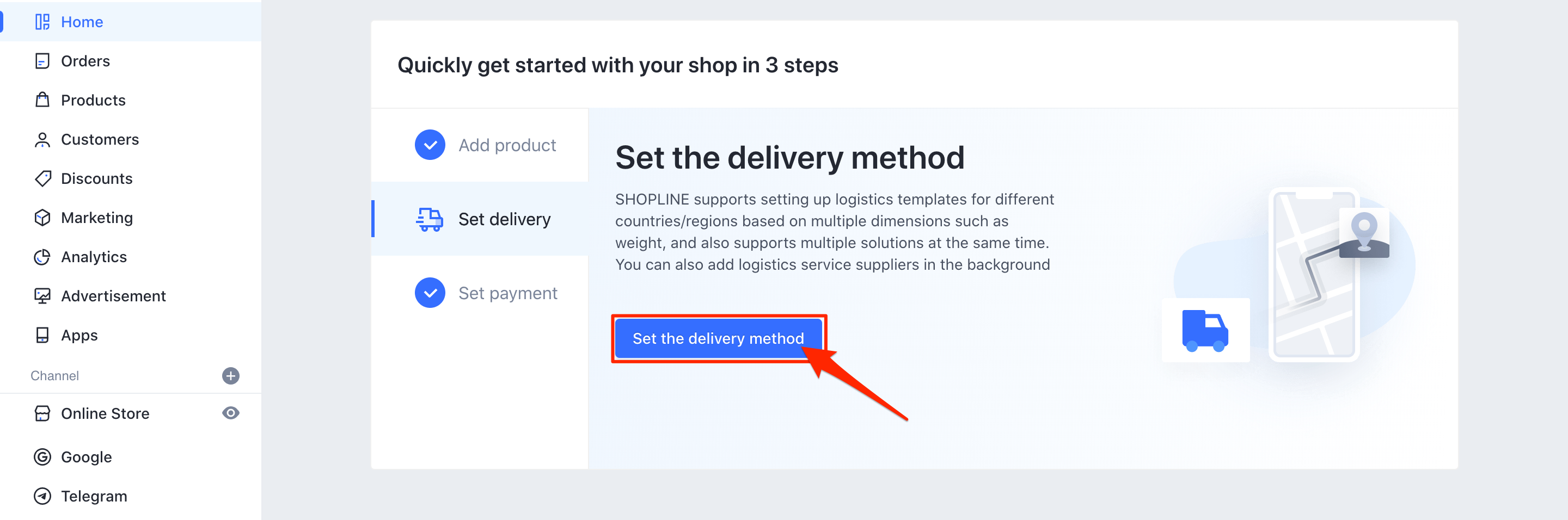Click the Telegram paper plane icon
1568x520 pixels.
(42, 496)
